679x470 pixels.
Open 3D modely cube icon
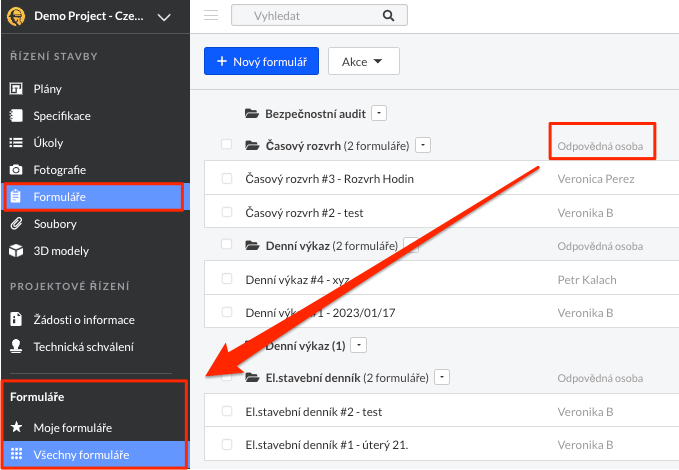click(16, 251)
